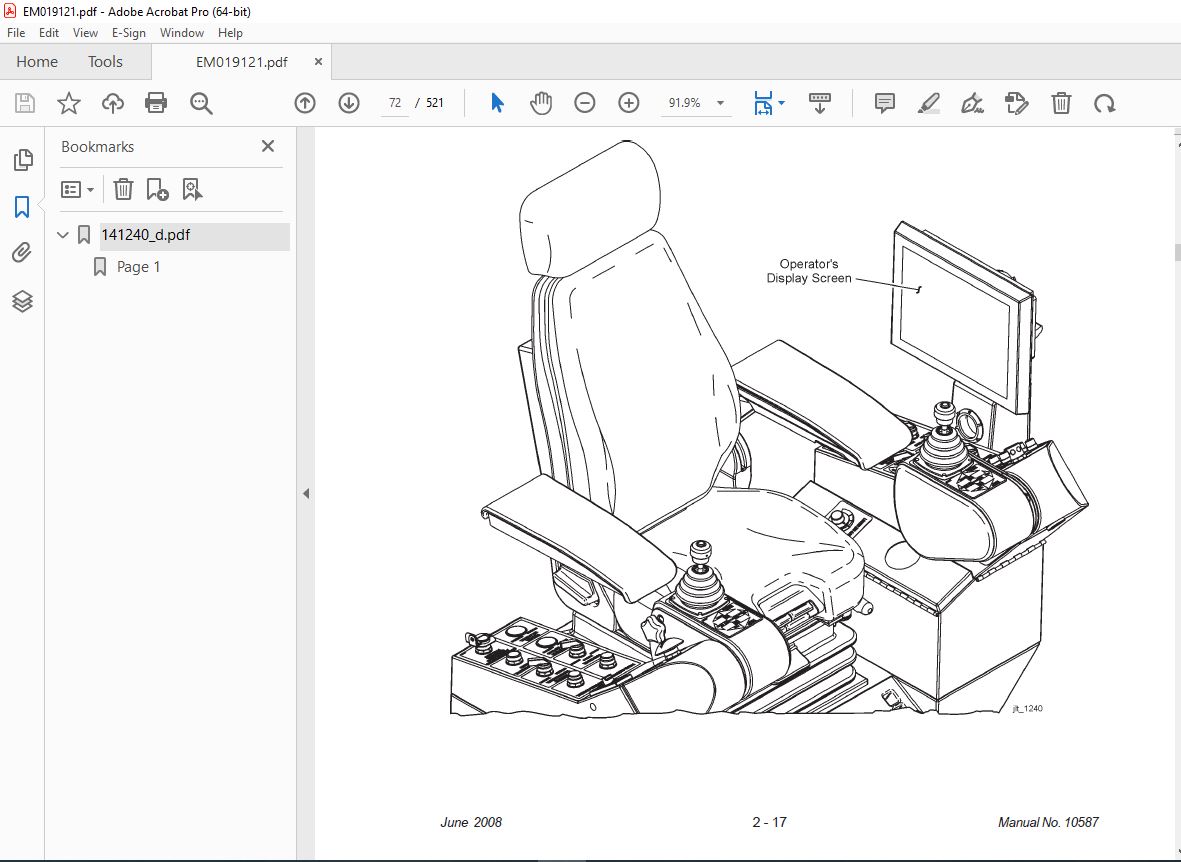1181x862 pixels.
Task: Open the zoom percentage dropdown
Action: coord(721,103)
